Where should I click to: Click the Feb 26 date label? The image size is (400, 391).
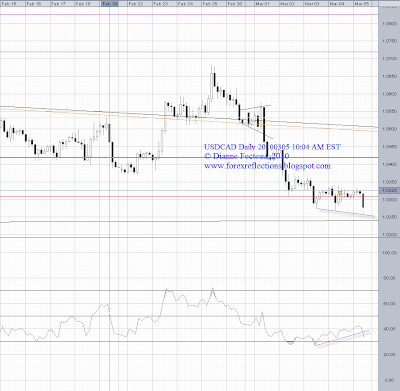[x=235, y=3]
